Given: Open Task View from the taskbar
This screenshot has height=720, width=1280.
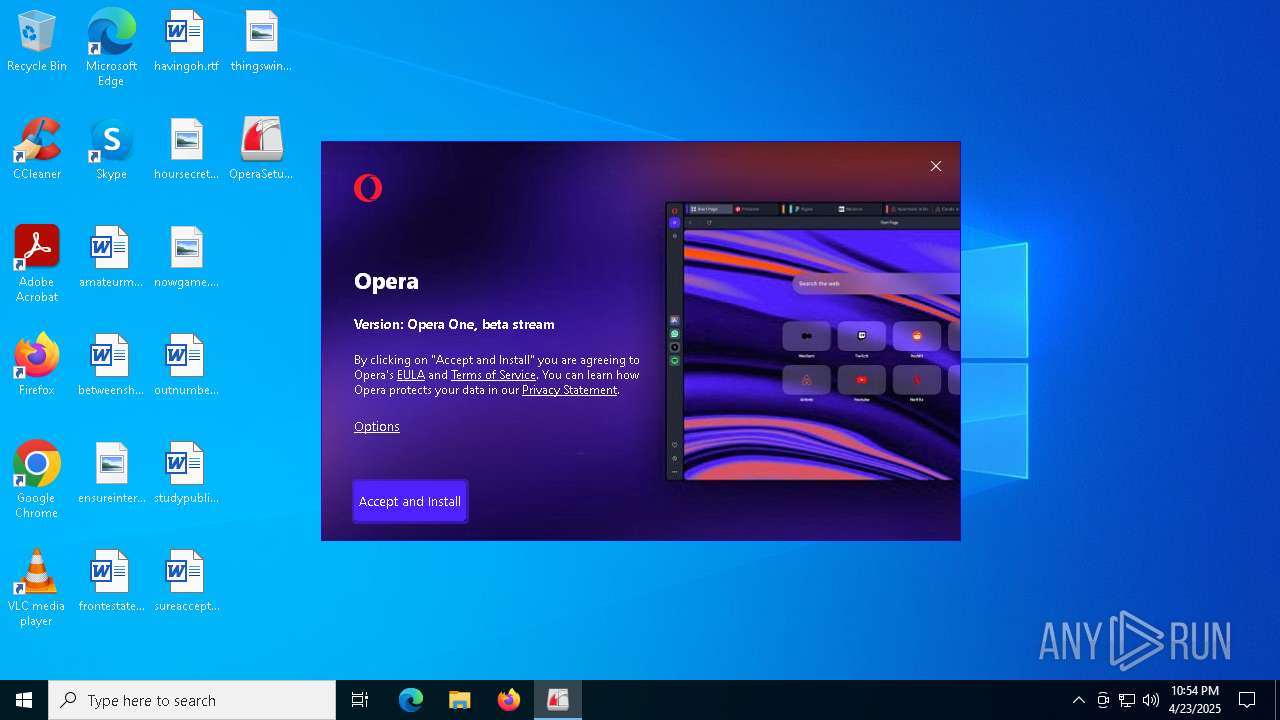Looking at the screenshot, I should point(360,700).
